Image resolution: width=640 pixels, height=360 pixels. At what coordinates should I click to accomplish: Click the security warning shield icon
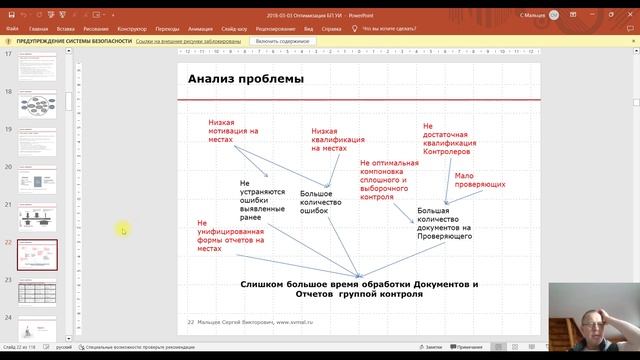point(8,41)
